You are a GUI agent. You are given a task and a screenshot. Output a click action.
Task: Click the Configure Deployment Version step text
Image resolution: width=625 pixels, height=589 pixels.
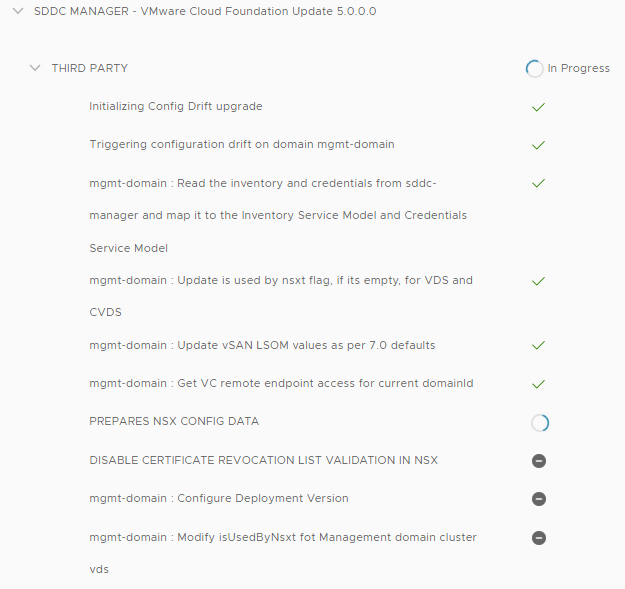(219, 498)
